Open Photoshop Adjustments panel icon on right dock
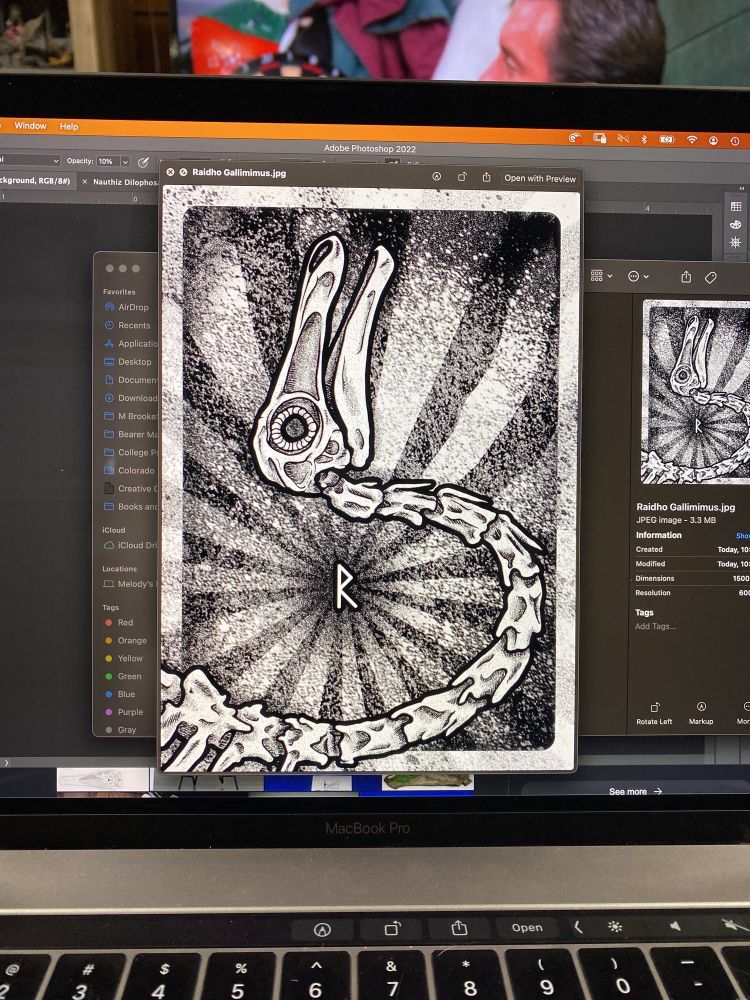Viewport: 750px width, 1000px height. (x=735, y=242)
